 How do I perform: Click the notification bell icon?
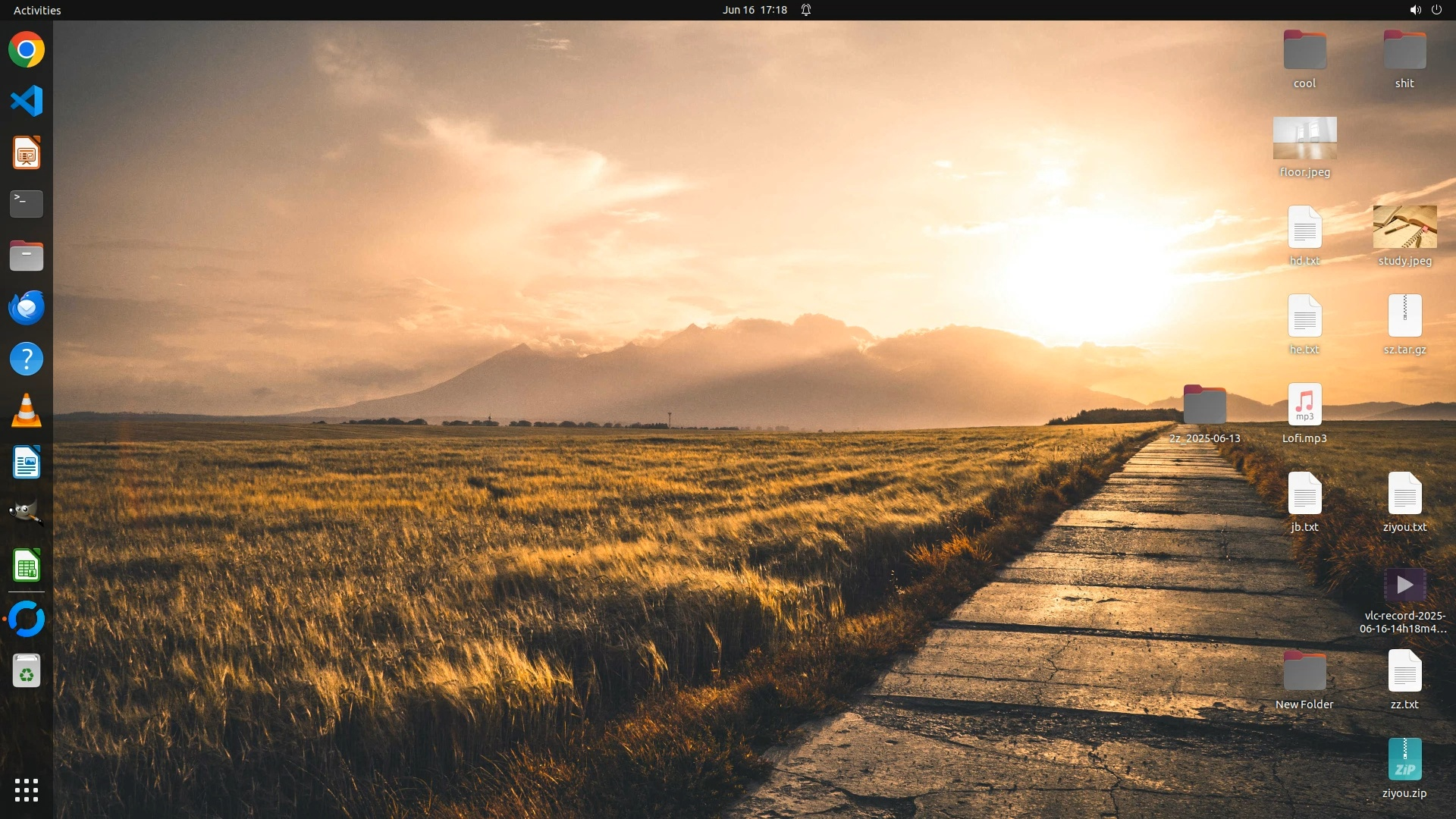tap(806, 10)
